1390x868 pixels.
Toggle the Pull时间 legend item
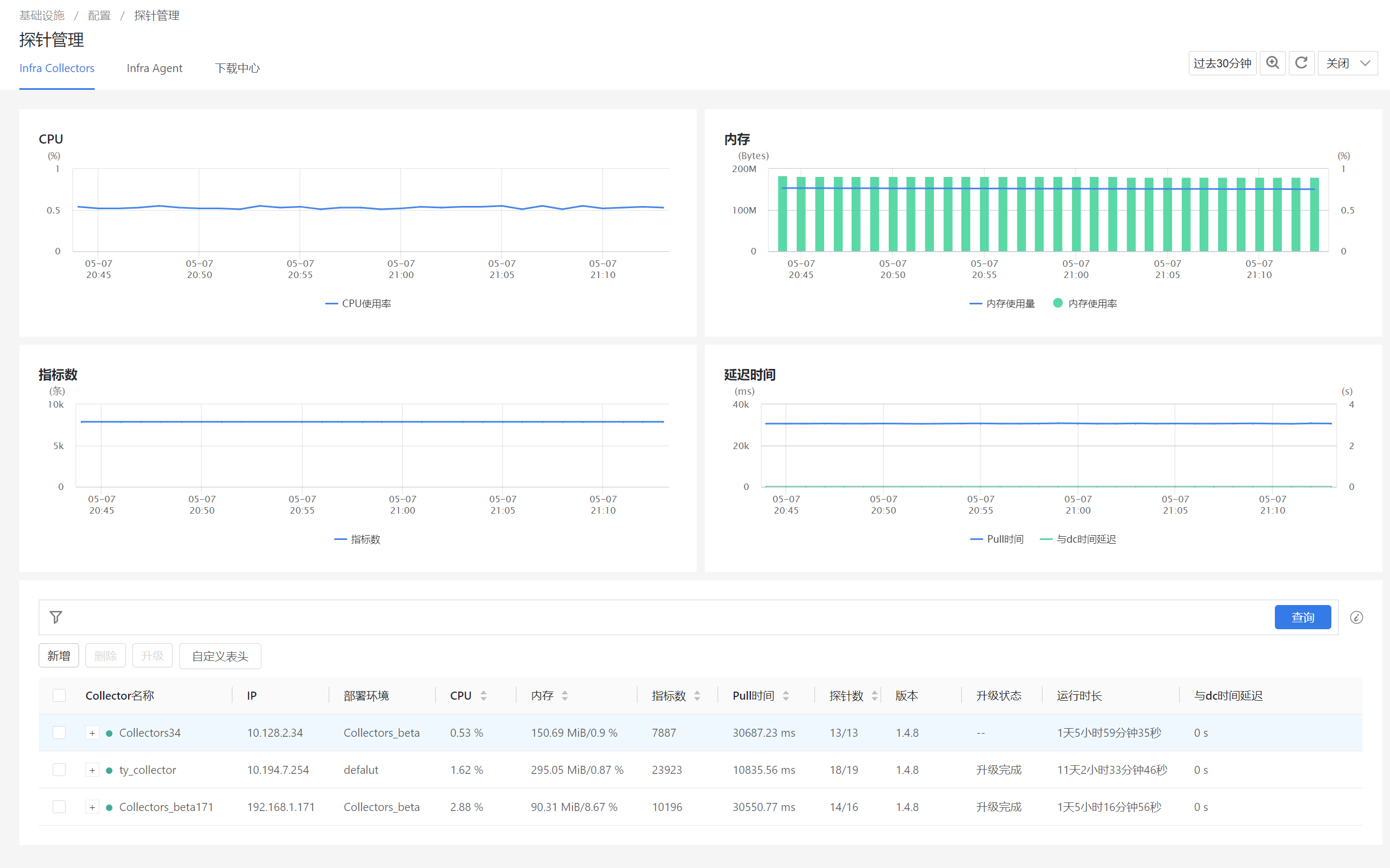pos(997,539)
